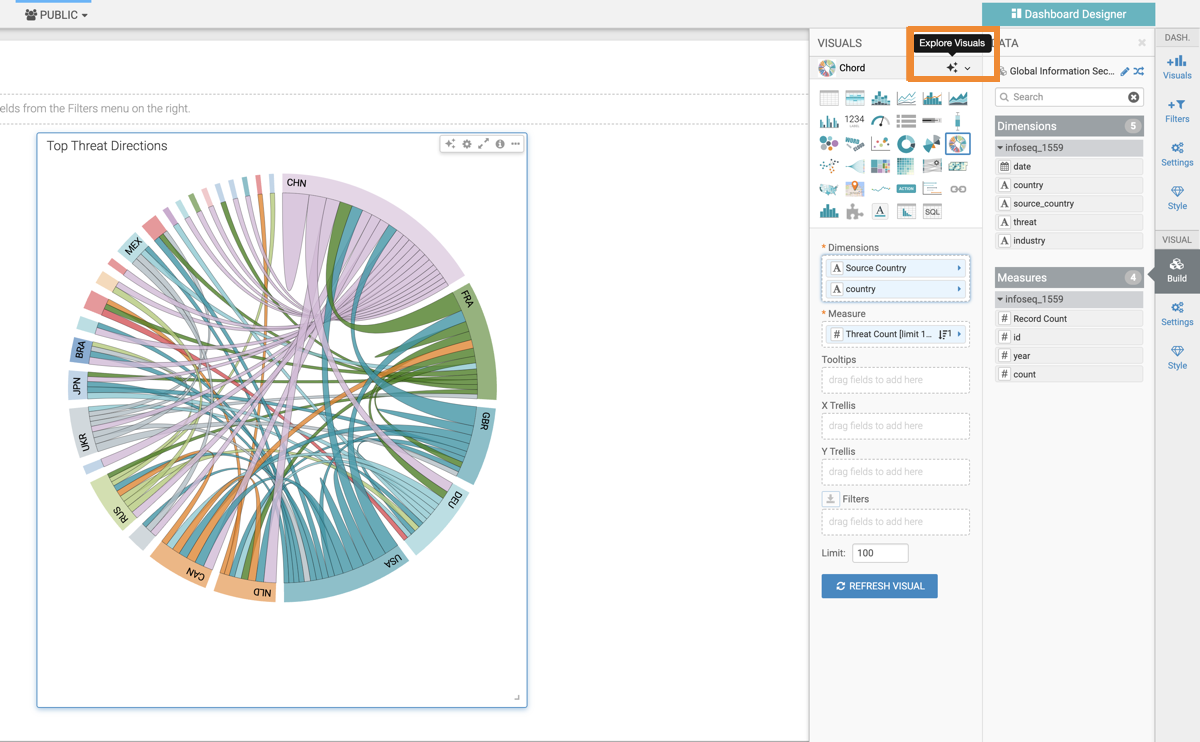Open the chart's gear settings icon
The height and width of the screenshot is (742, 1200).
coord(467,144)
